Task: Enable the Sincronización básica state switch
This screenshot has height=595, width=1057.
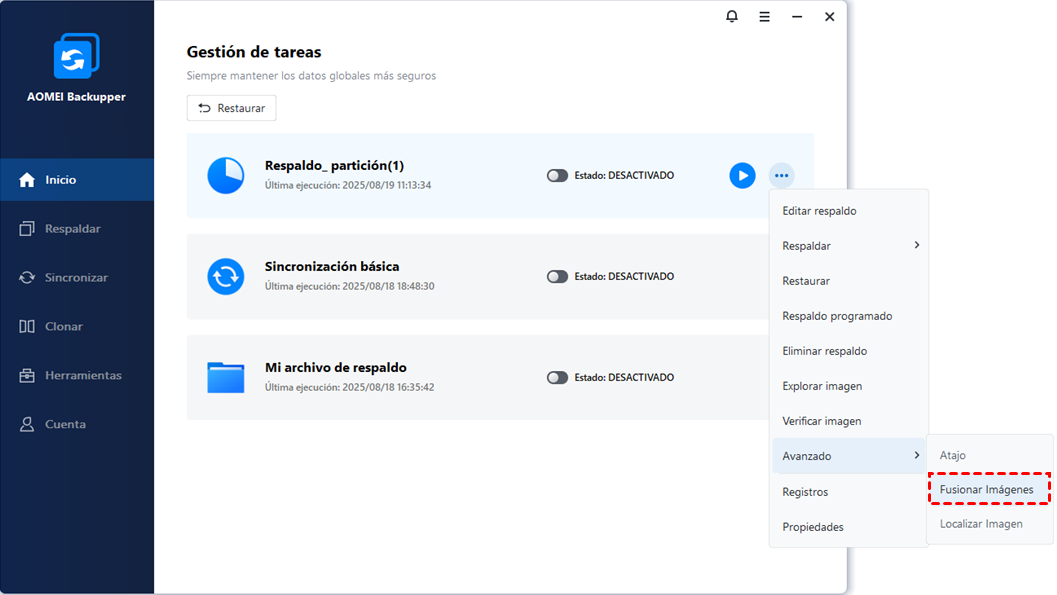Action: click(557, 277)
